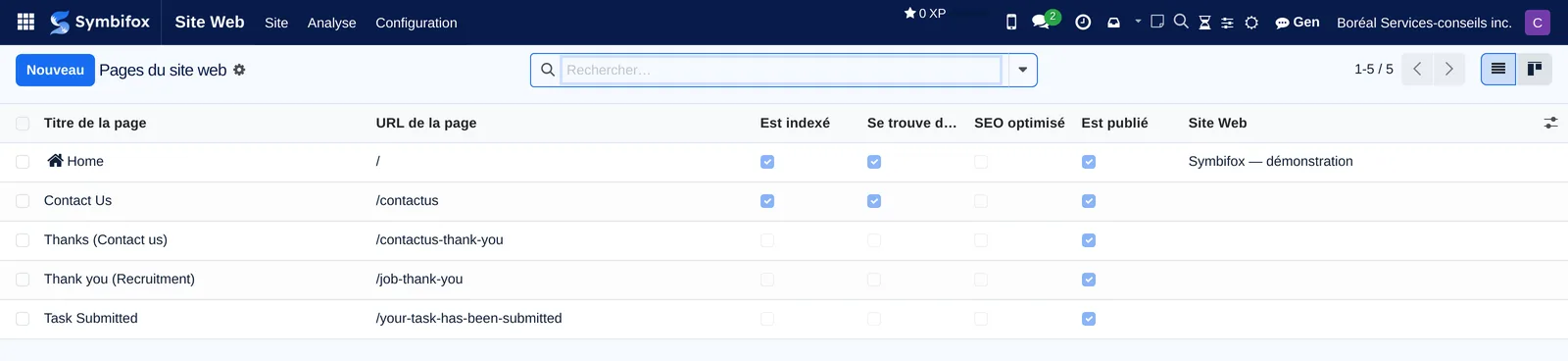Click the home icon in Home row
This screenshot has height=361, width=1568.
pos(55,161)
